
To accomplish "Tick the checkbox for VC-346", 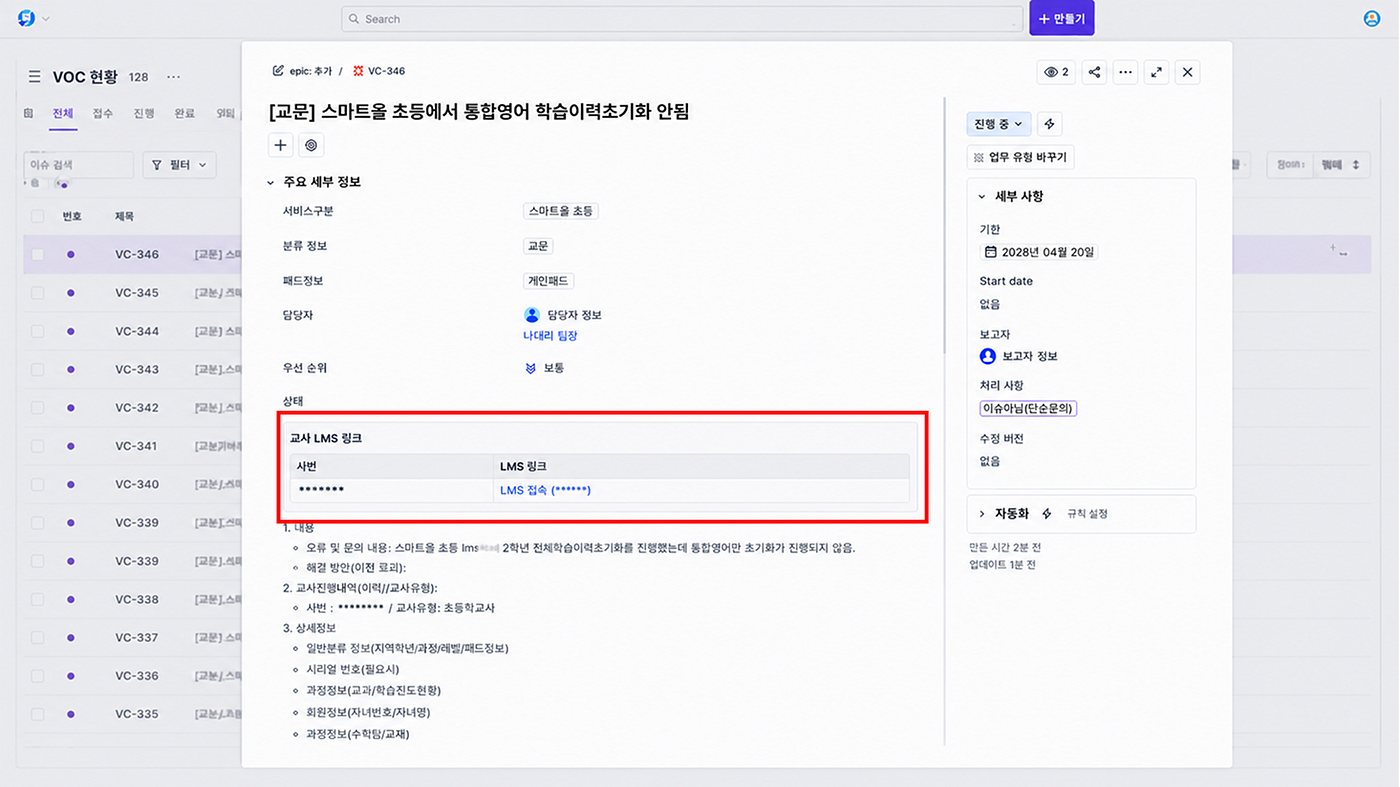I will 38,254.
